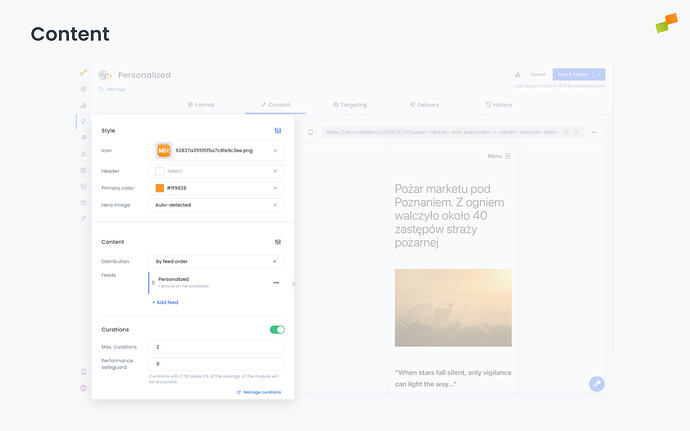Click the orange MH icon thumbnail

click(163, 150)
